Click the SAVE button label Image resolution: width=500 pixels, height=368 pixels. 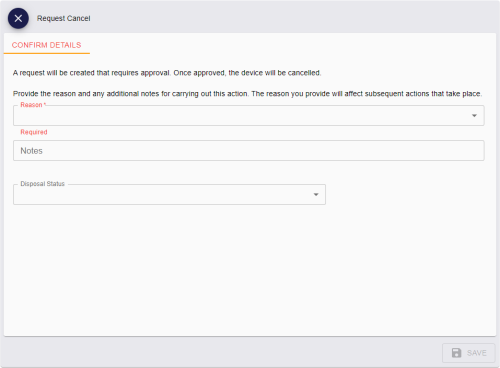(477, 353)
